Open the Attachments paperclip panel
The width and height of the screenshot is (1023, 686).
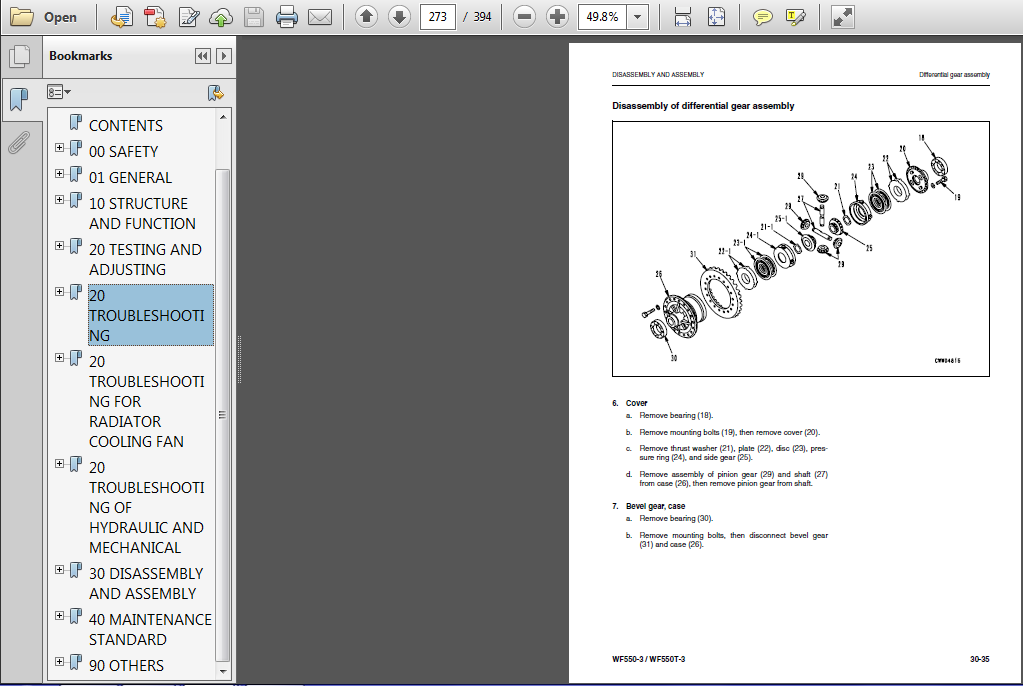(x=19, y=142)
